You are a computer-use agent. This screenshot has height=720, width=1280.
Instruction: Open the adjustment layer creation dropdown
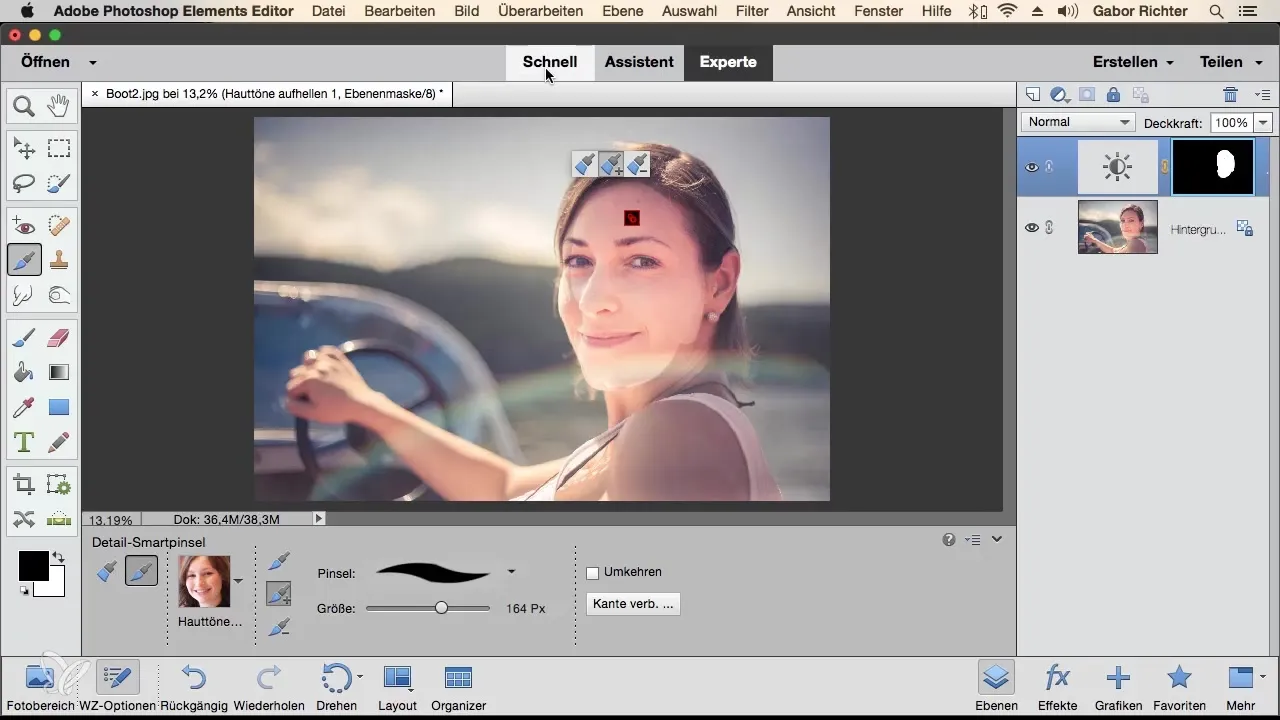1060,95
